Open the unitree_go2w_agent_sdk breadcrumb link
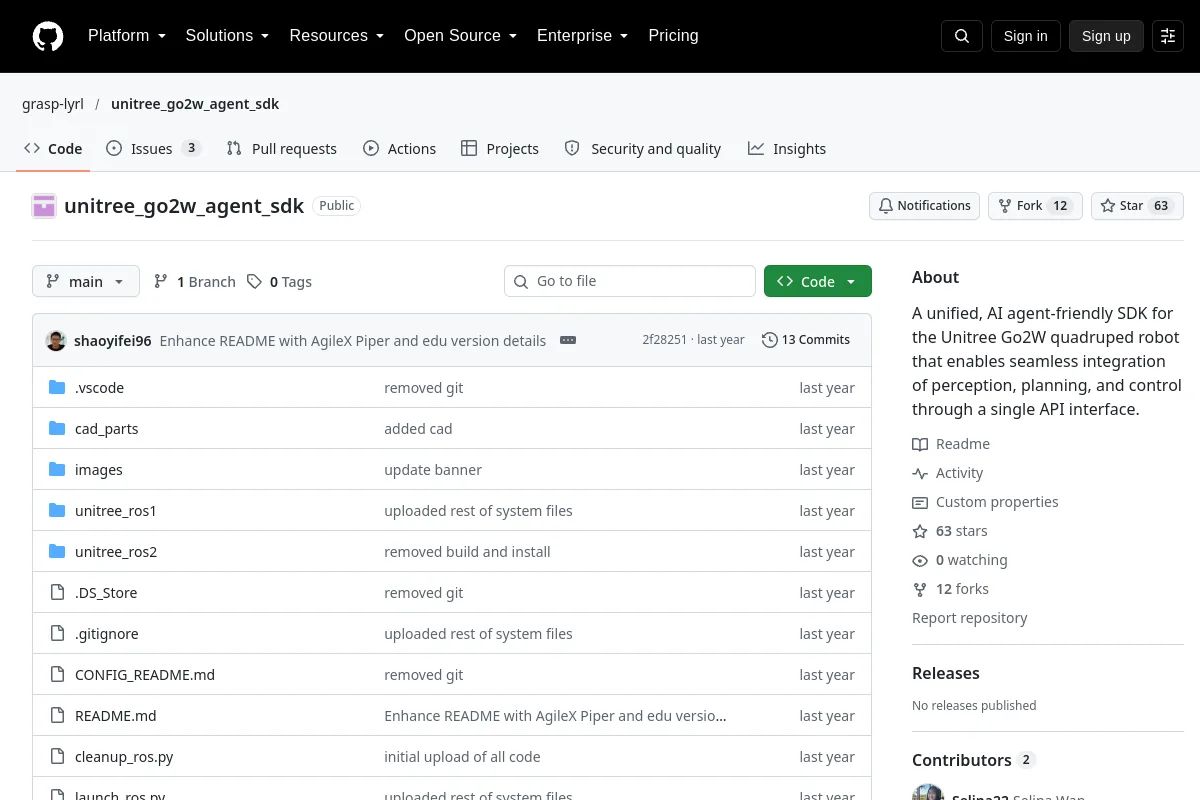This screenshot has width=1200, height=800. 195,104
